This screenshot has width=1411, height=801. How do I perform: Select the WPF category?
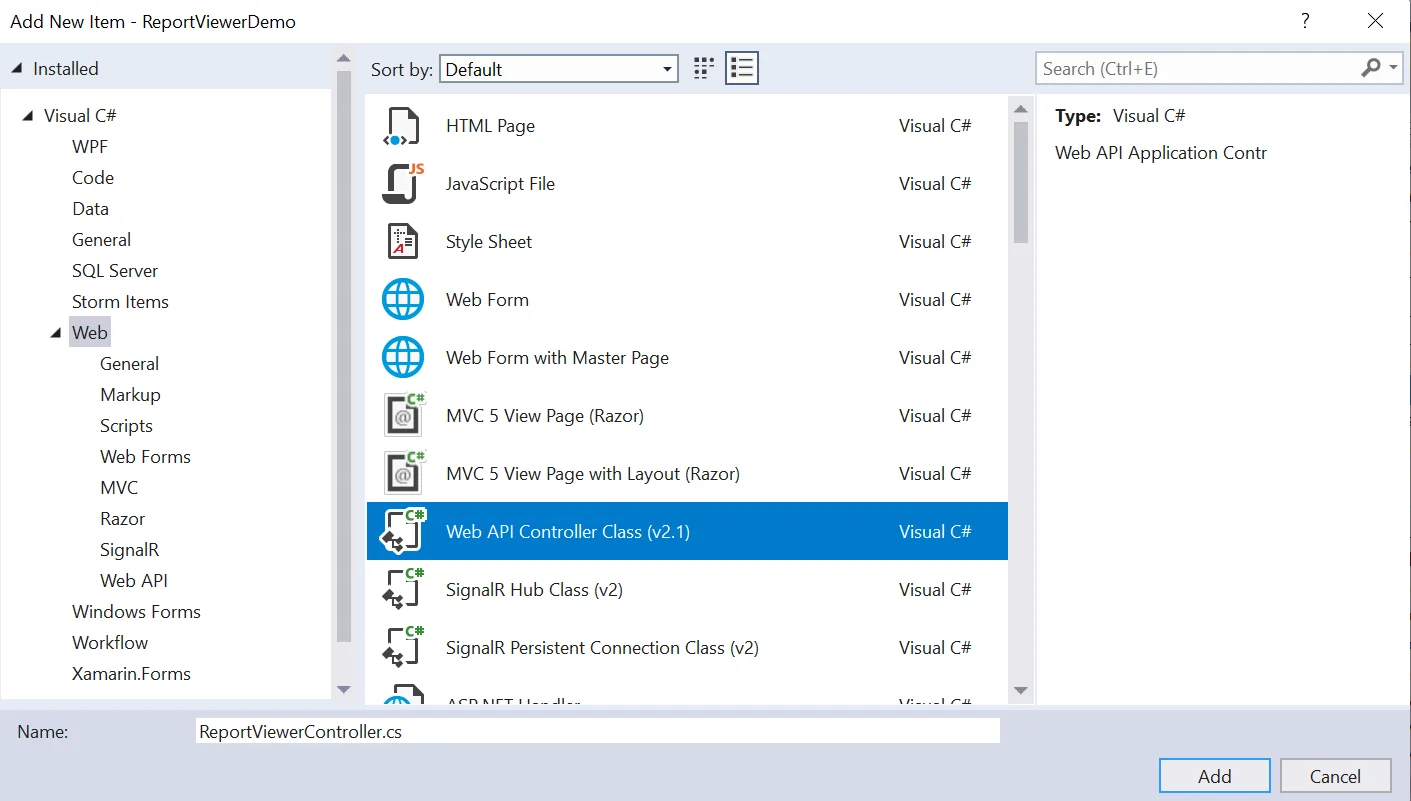point(90,147)
